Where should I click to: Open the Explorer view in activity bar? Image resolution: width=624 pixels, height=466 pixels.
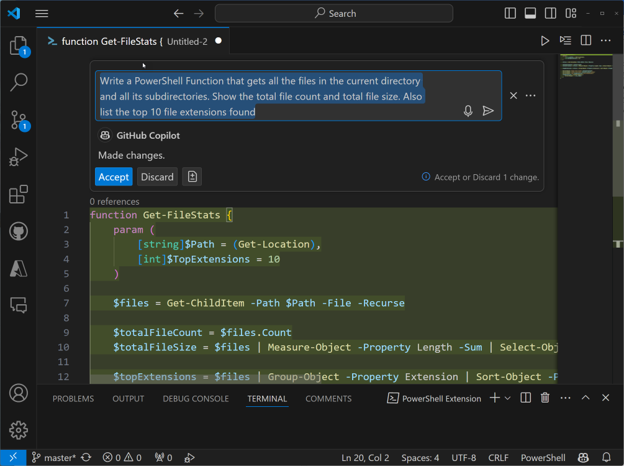pos(18,45)
